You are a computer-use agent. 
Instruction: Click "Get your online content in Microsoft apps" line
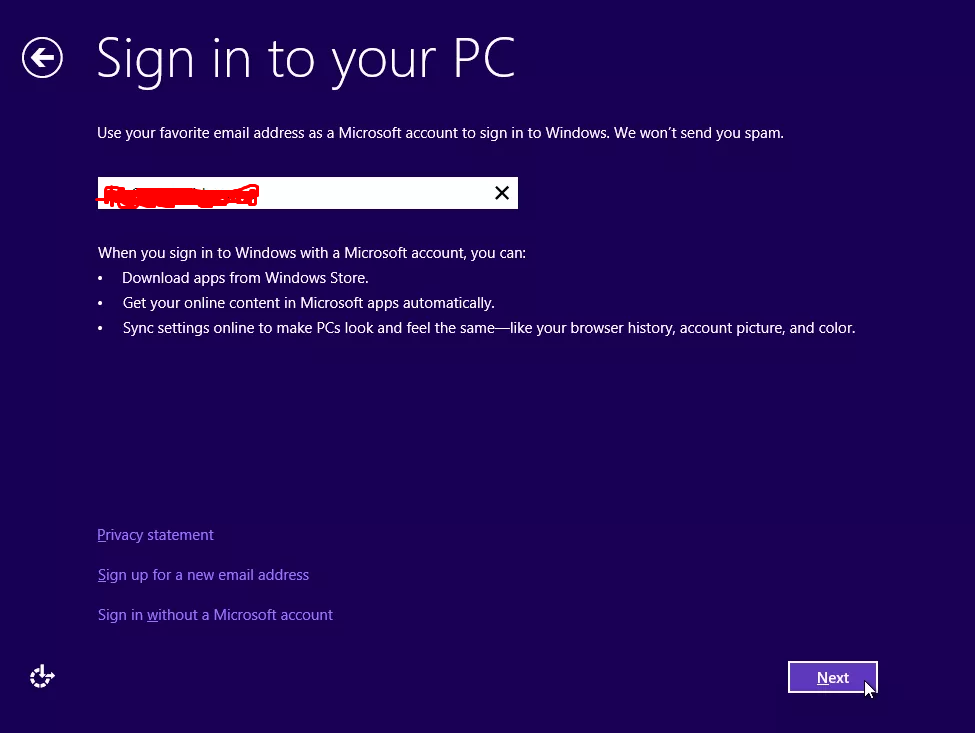(x=308, y=303)
